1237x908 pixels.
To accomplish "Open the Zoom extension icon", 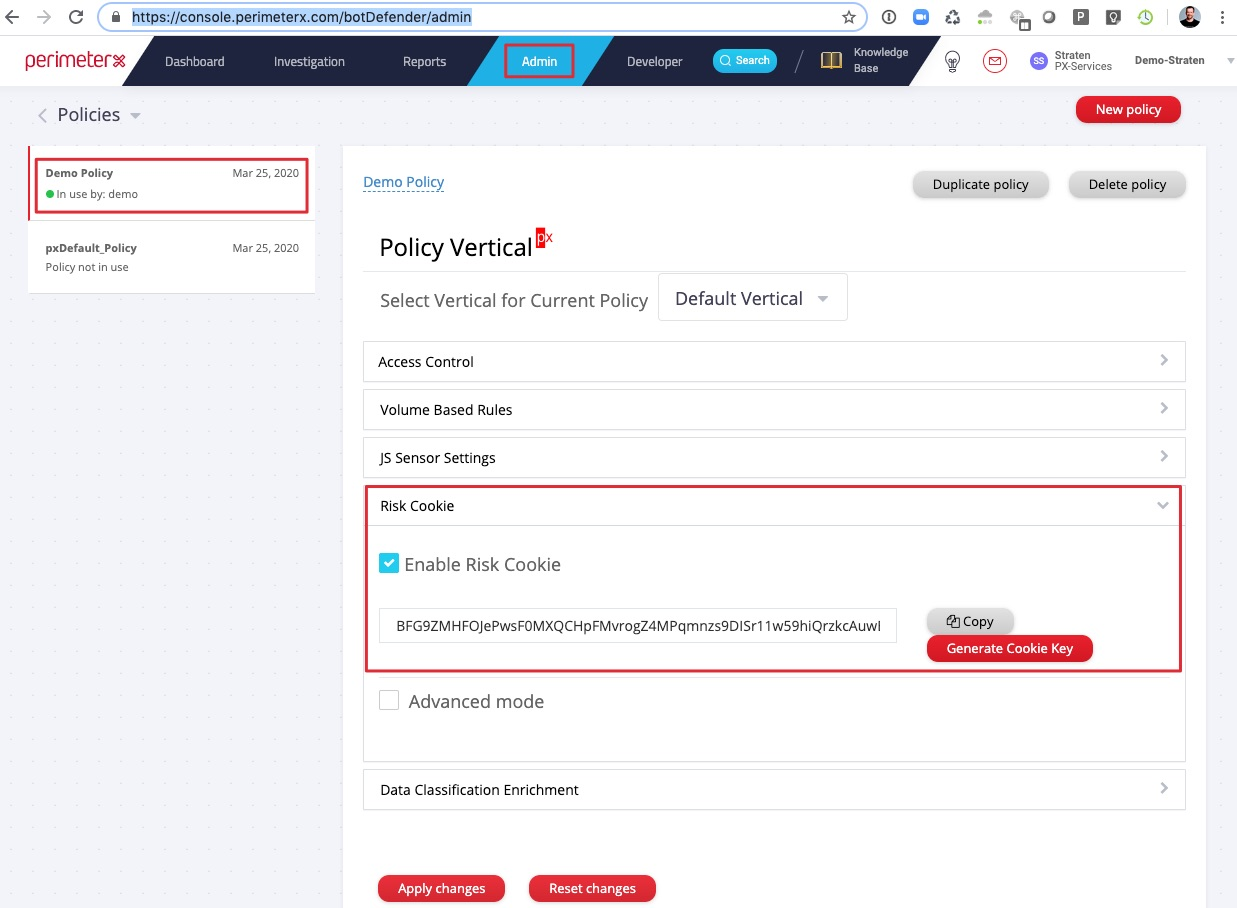I will pos(920,17).
